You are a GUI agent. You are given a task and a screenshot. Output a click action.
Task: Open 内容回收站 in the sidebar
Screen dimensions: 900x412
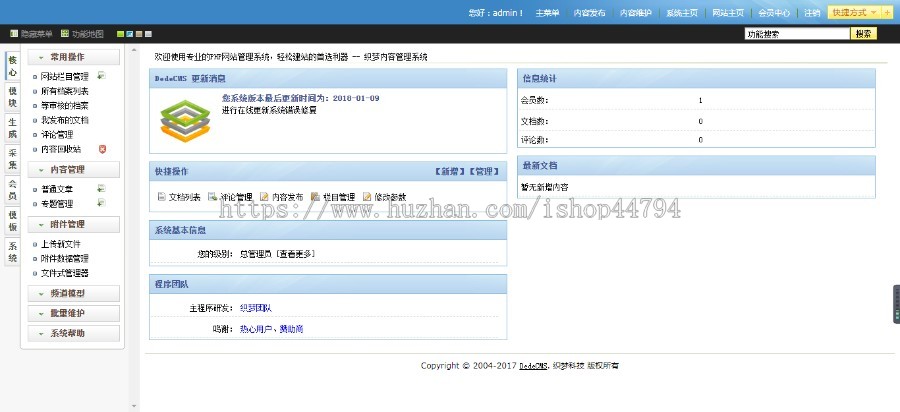(61, 149)
